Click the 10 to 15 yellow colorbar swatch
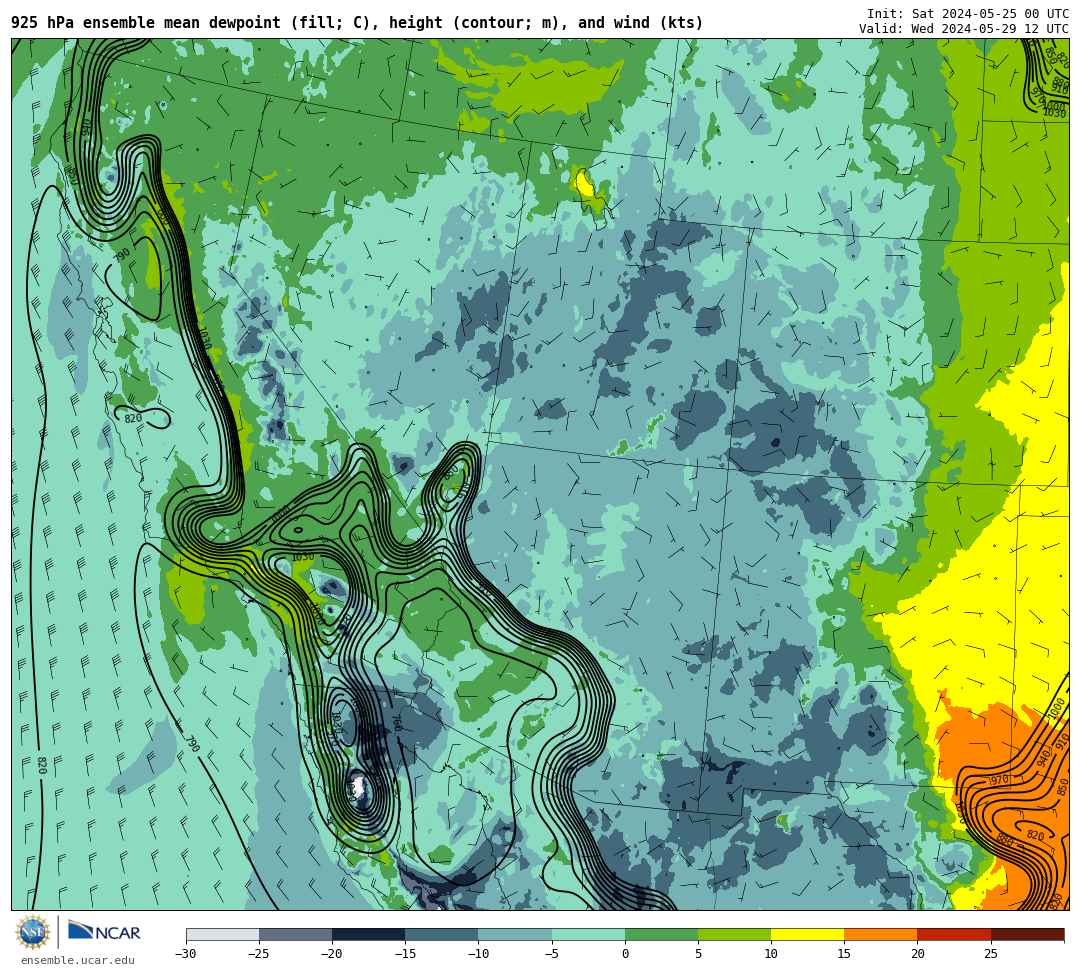1080x973 pixels. 807,934
